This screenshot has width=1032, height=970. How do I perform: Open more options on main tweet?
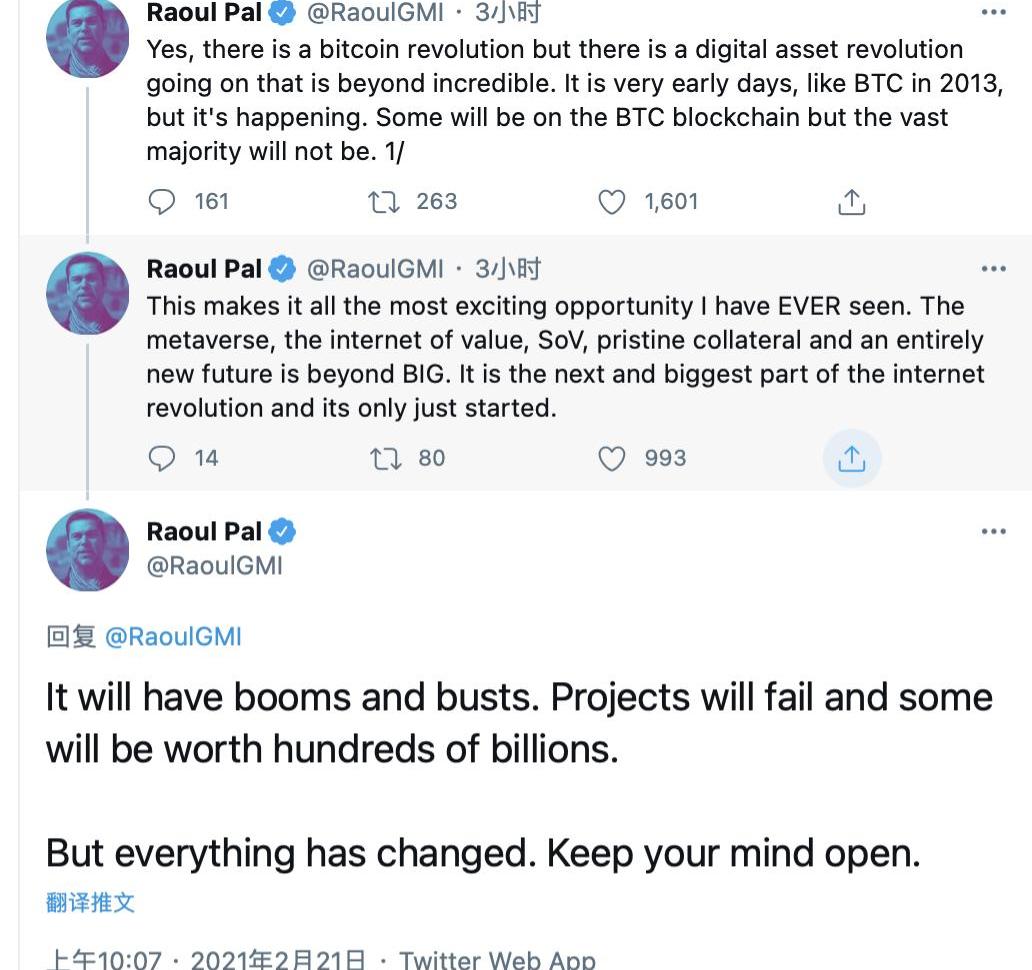(x=993, y=531)
